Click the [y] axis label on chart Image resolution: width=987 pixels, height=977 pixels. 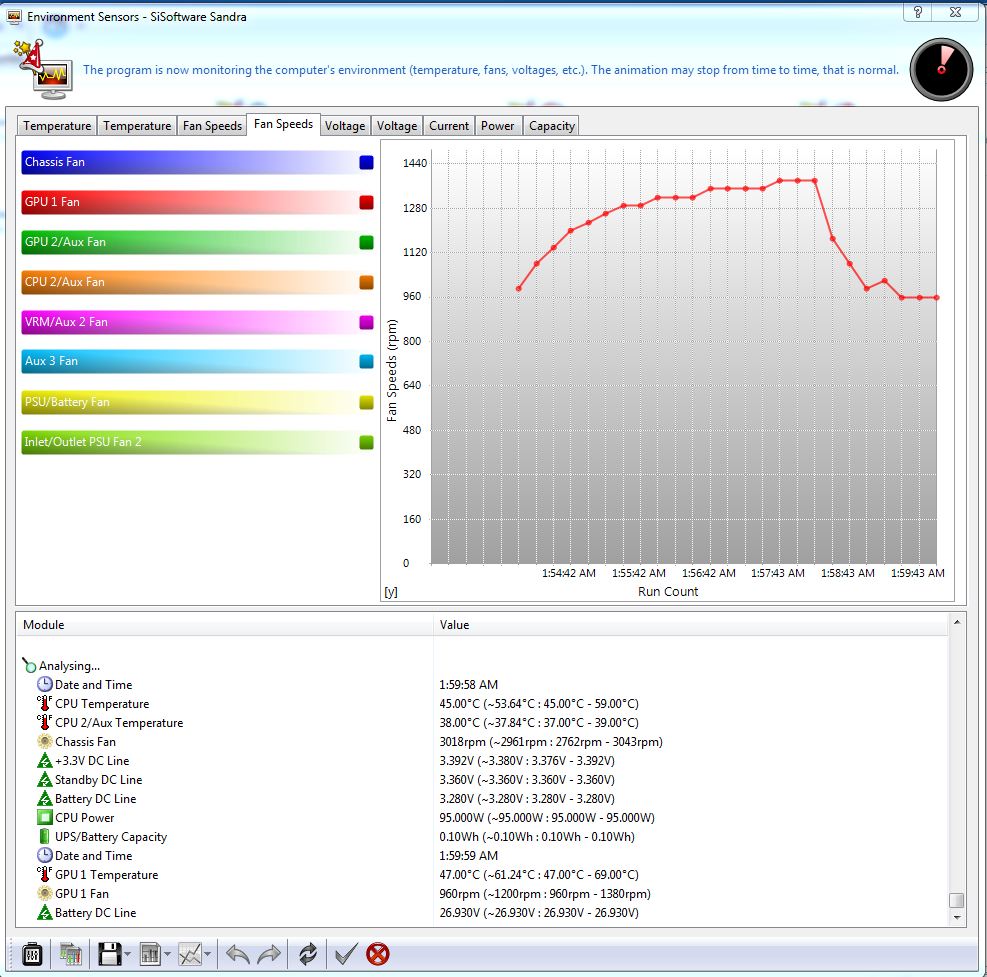pyautogui.click(x=391, y=592)
